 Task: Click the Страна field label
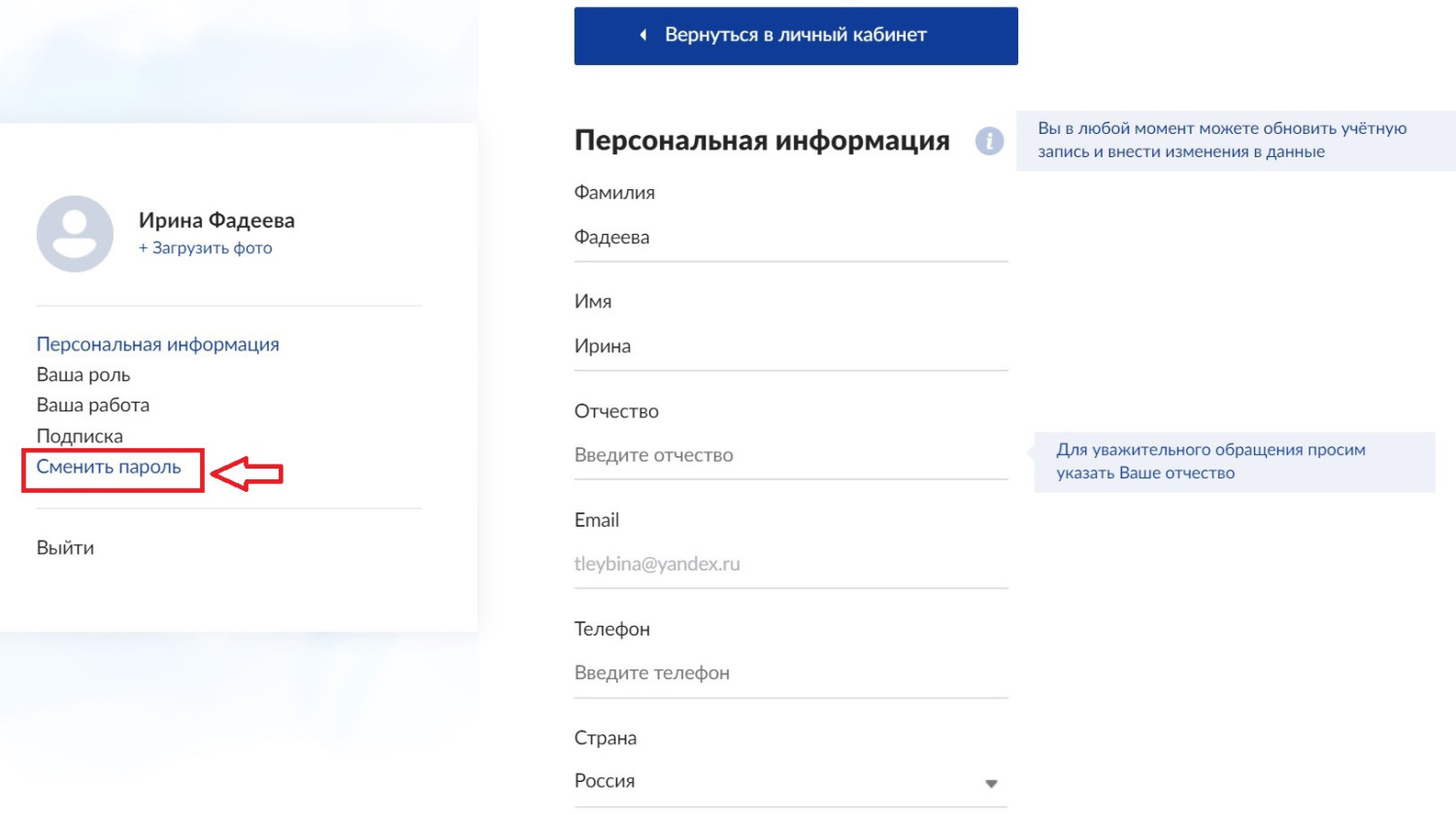(606, 738)
